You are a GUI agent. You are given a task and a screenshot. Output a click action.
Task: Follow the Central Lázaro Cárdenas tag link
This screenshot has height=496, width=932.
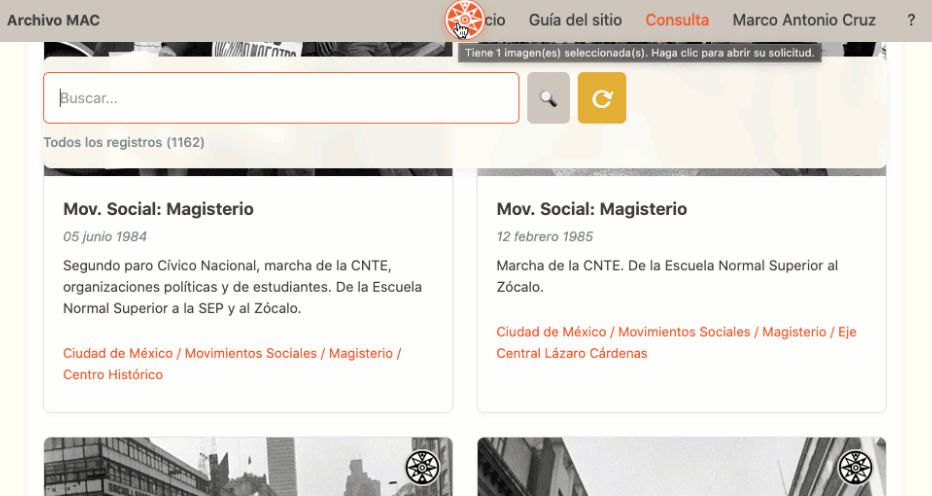(x=572, y=353)
